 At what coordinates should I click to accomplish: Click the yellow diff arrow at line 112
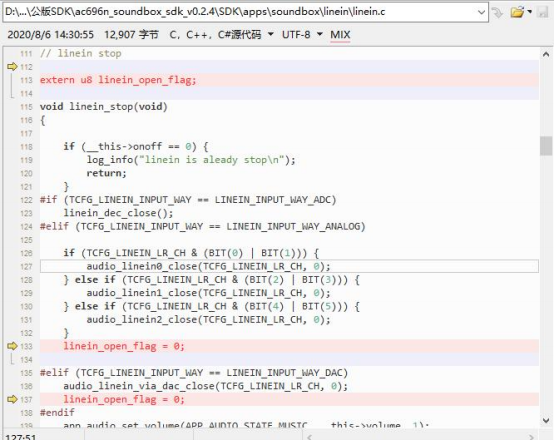12,66
